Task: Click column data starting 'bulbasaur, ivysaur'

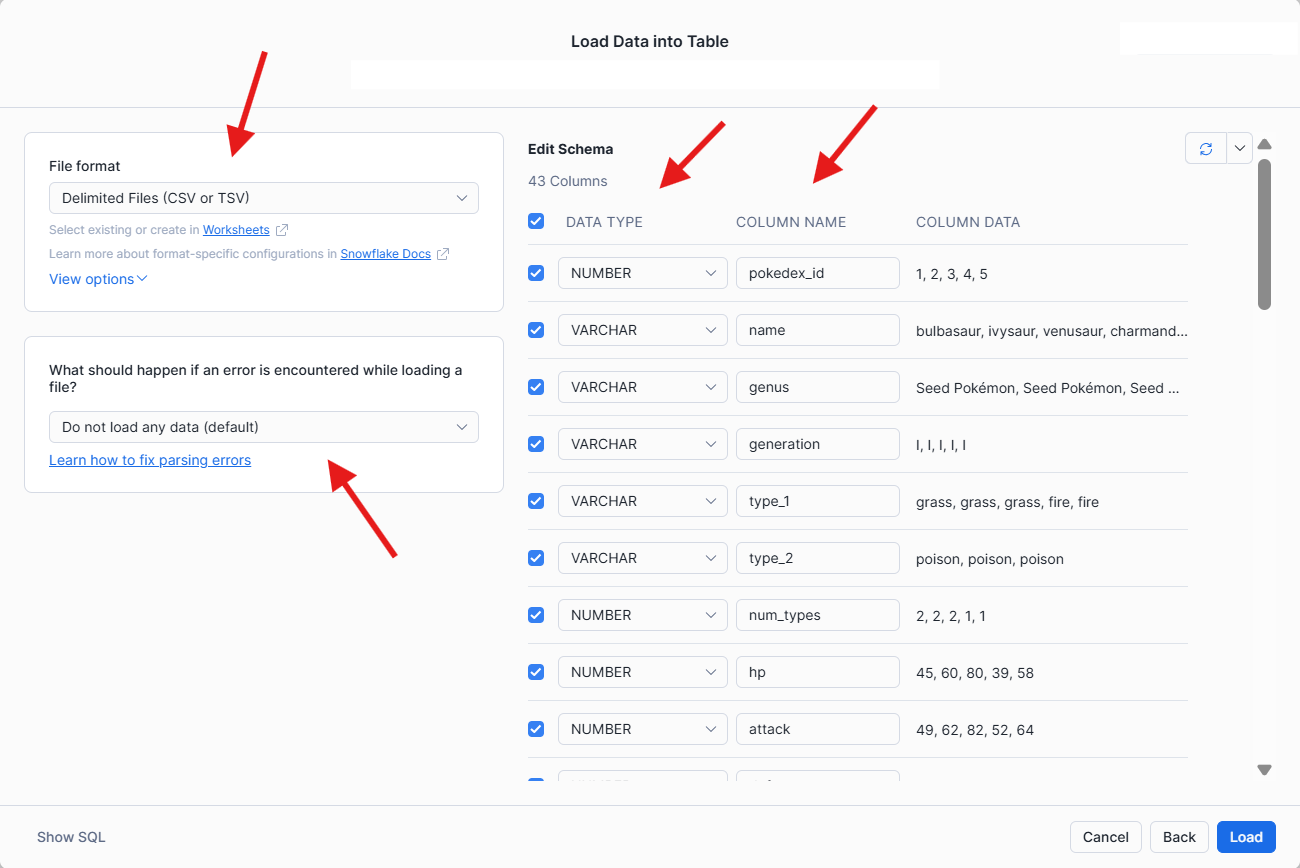Action: [x=1052, y=330]
